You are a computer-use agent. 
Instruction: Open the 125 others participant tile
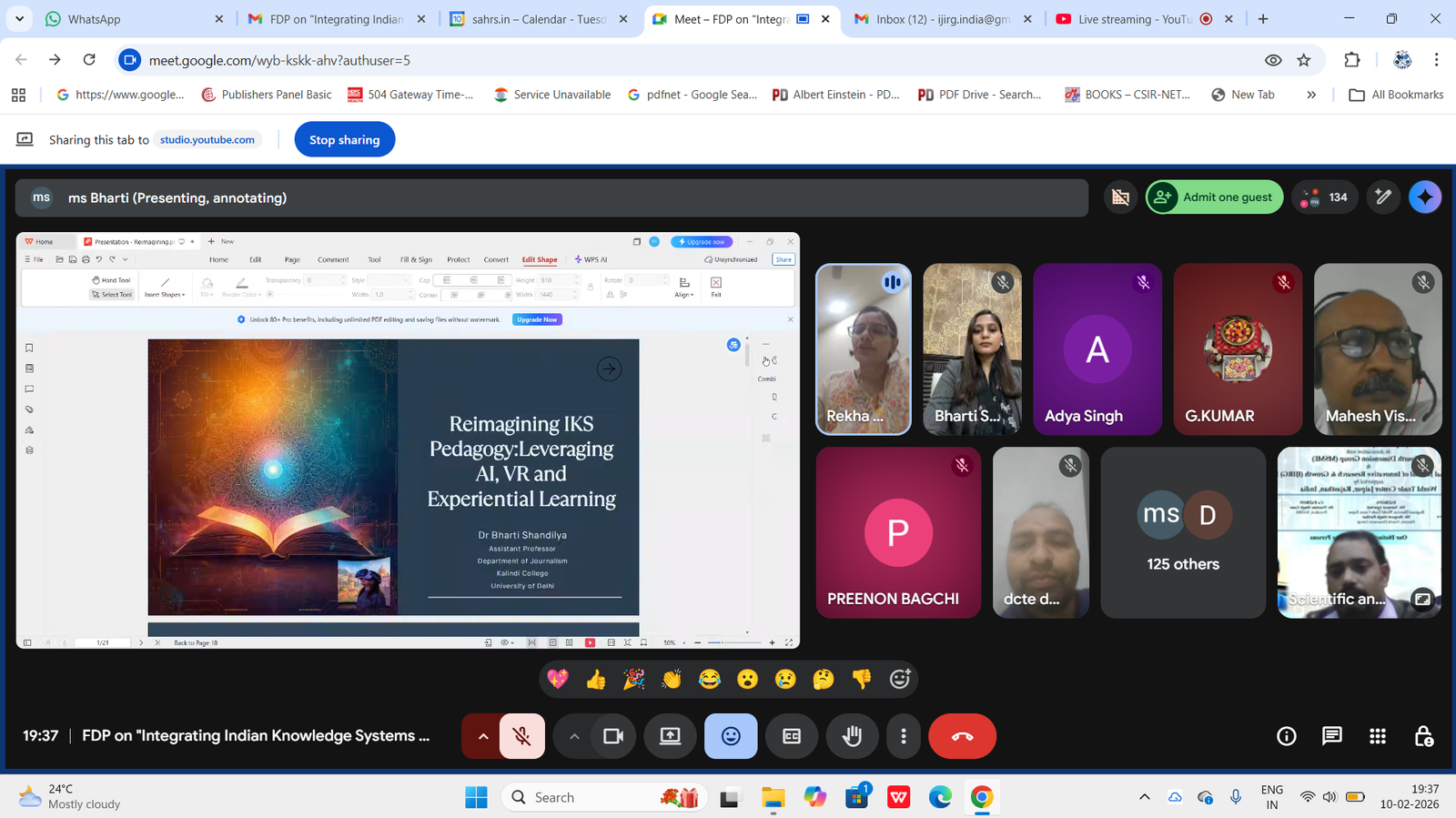point(1182,532)
